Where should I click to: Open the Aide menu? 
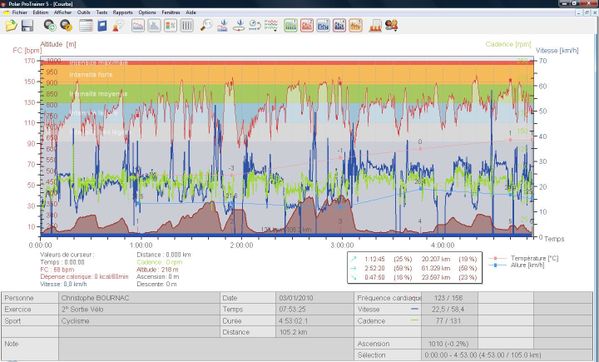coord(191,13)
